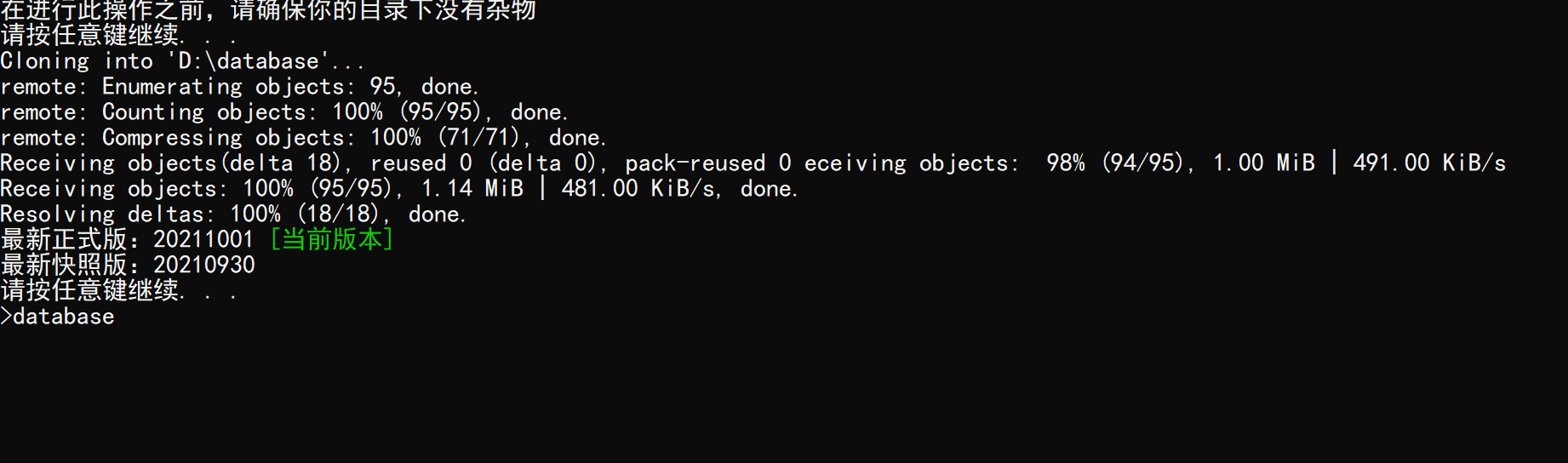Click the 'Enumerating objects: 95' text
Screen dimensions: 1568x463
[249, 87]
